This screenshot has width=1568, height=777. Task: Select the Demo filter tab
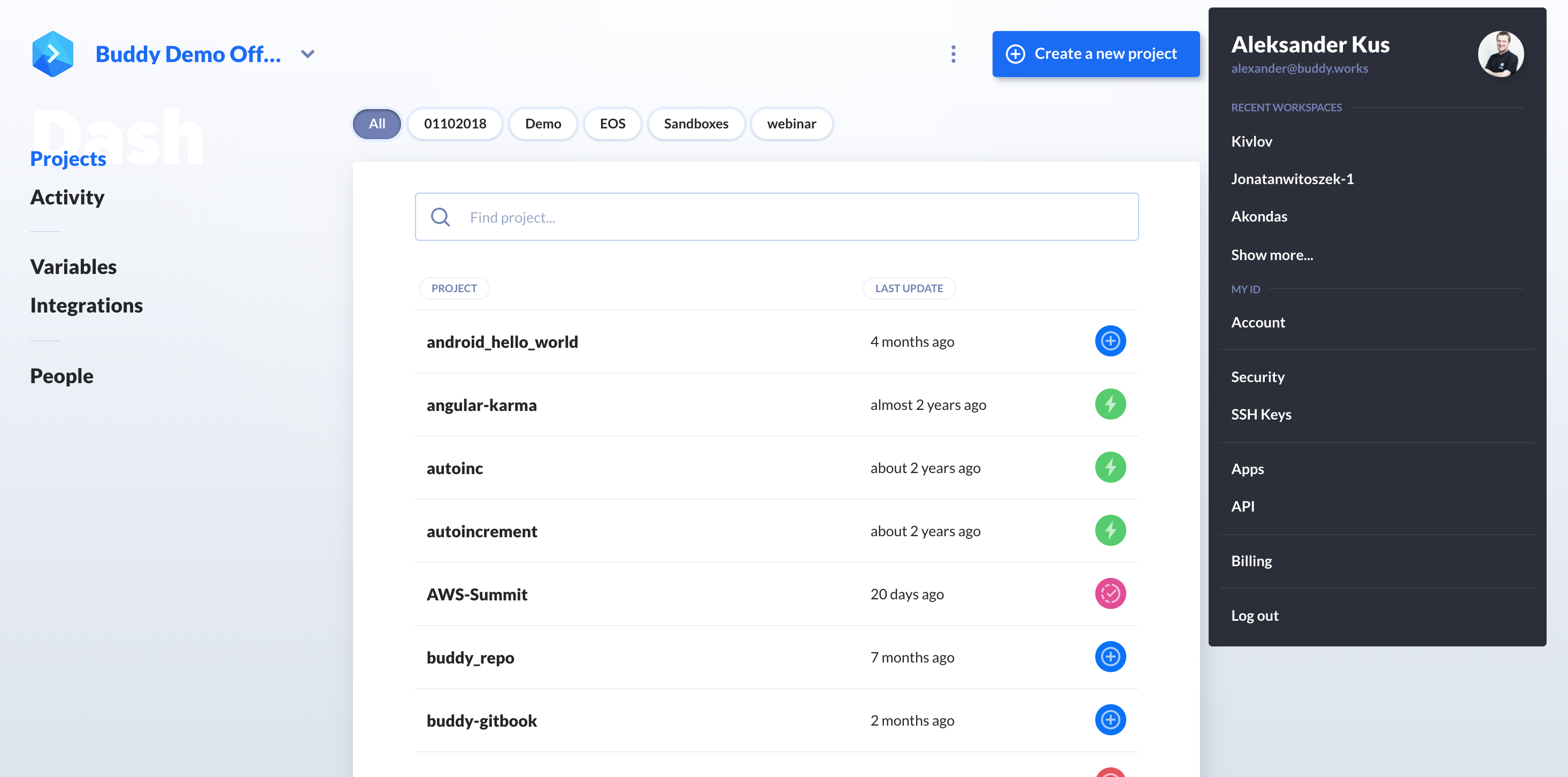coord(543,124)
